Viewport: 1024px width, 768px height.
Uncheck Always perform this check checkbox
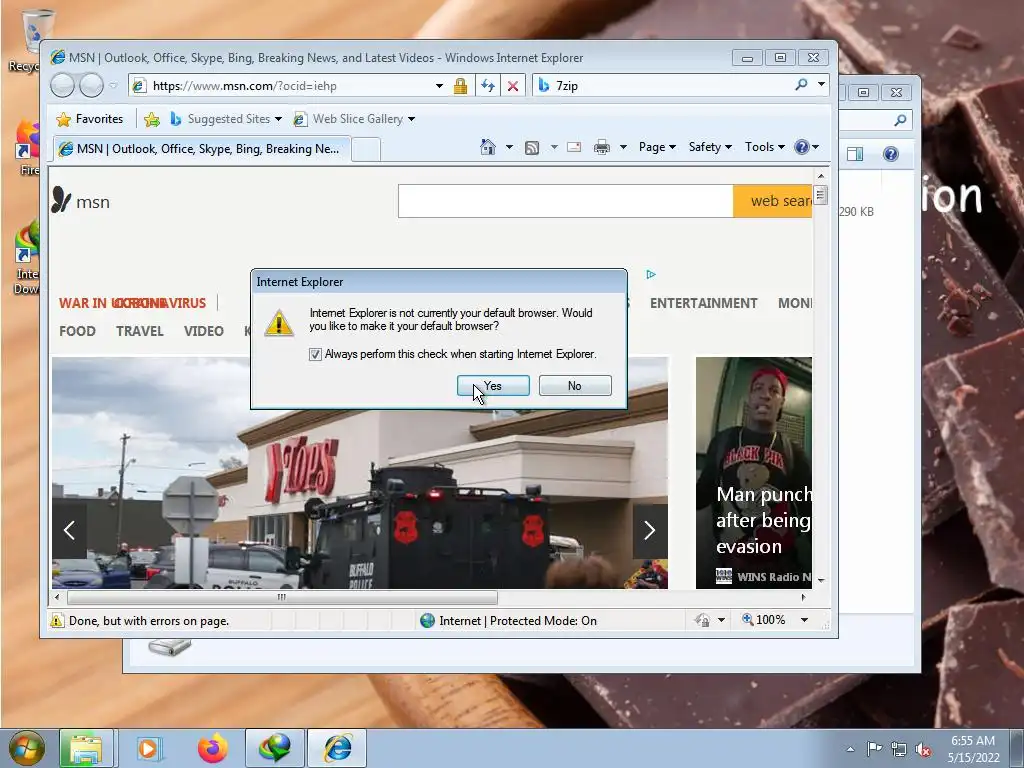coord(315,354)
